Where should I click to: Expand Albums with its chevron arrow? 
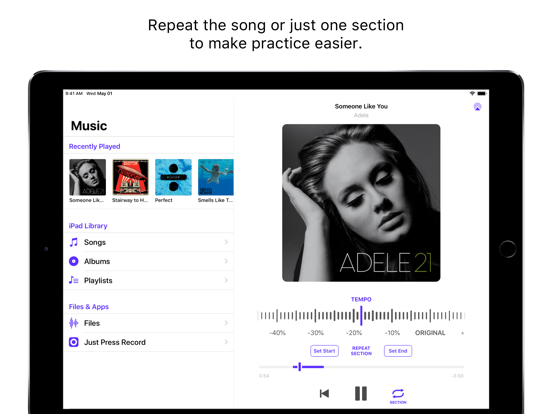[x=226, y=261]
